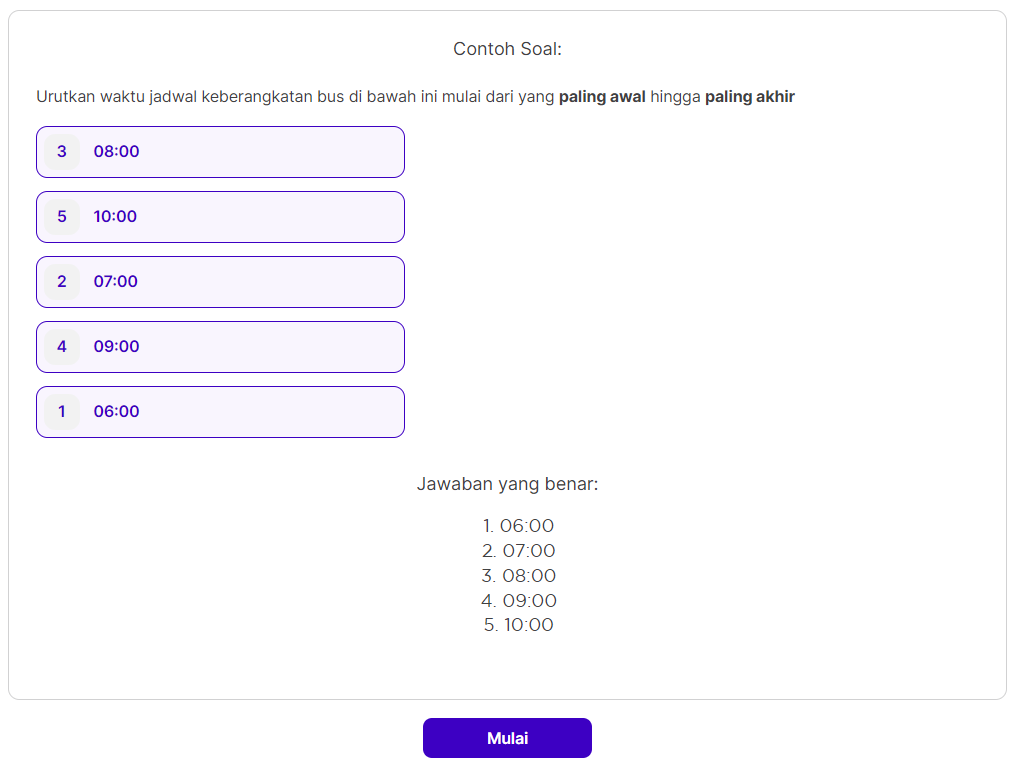Click answer line '4. 09:00'
Screen dimensions: 1016x764
tap(518, 601)
